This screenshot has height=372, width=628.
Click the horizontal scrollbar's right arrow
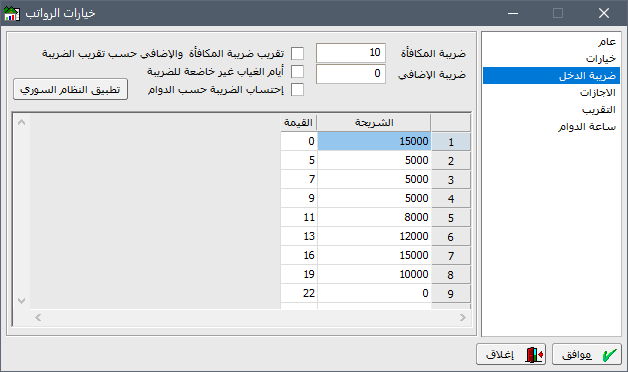pyautogui.click(x=463, y=318)
